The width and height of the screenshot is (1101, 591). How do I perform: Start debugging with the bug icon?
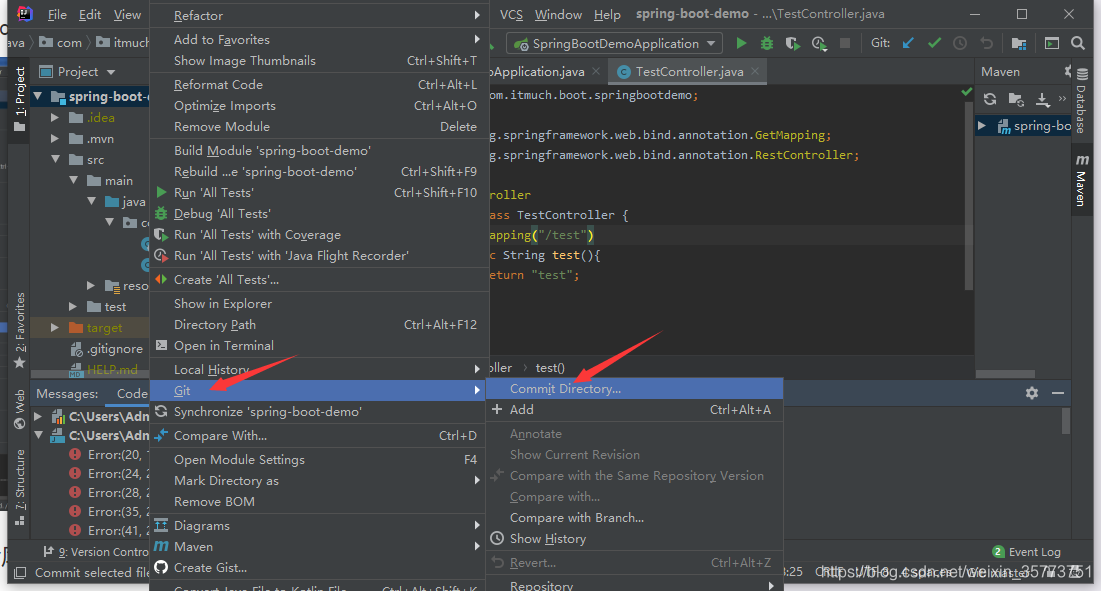coord(767,44)
